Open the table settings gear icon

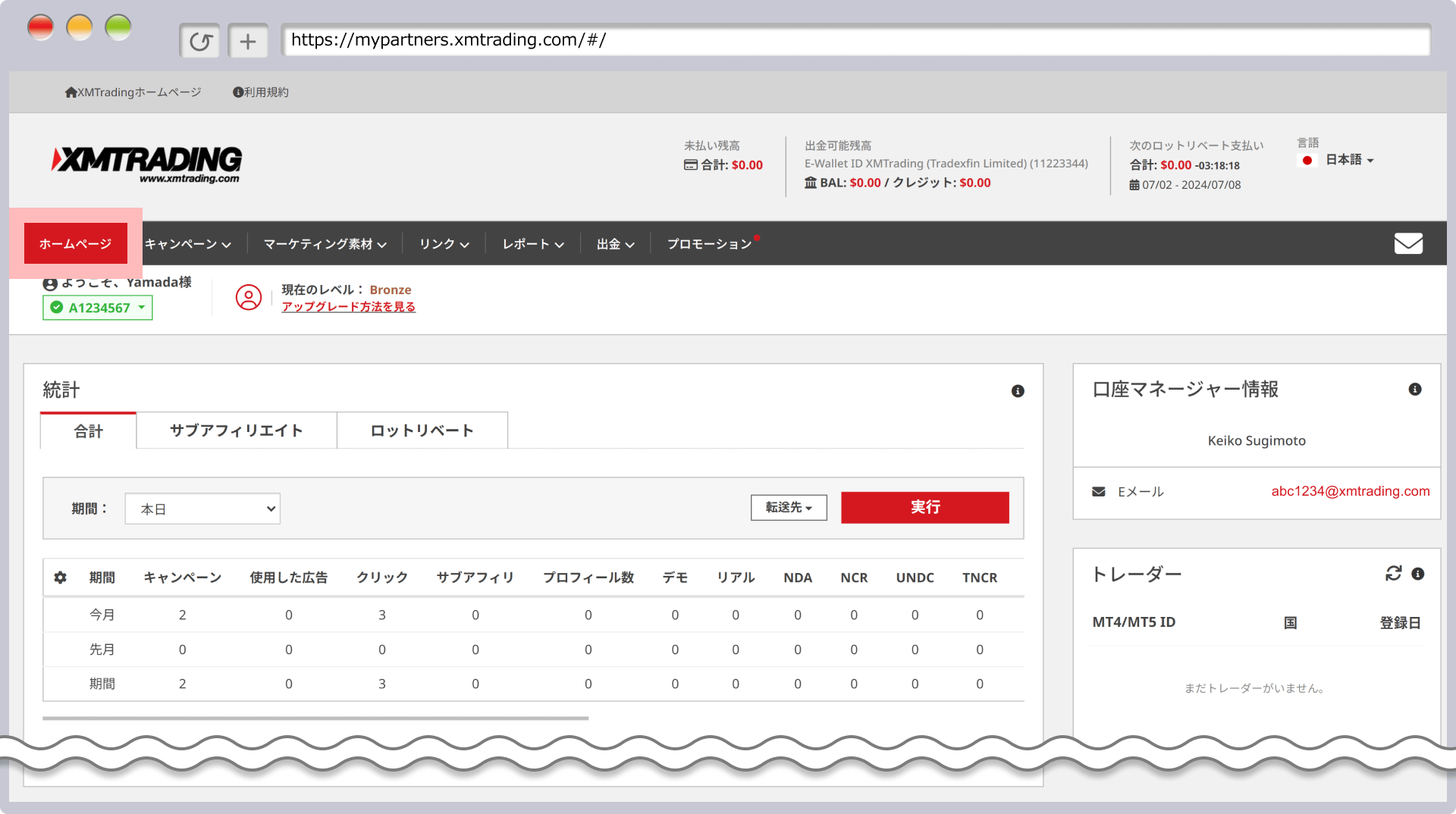[61, 578]
